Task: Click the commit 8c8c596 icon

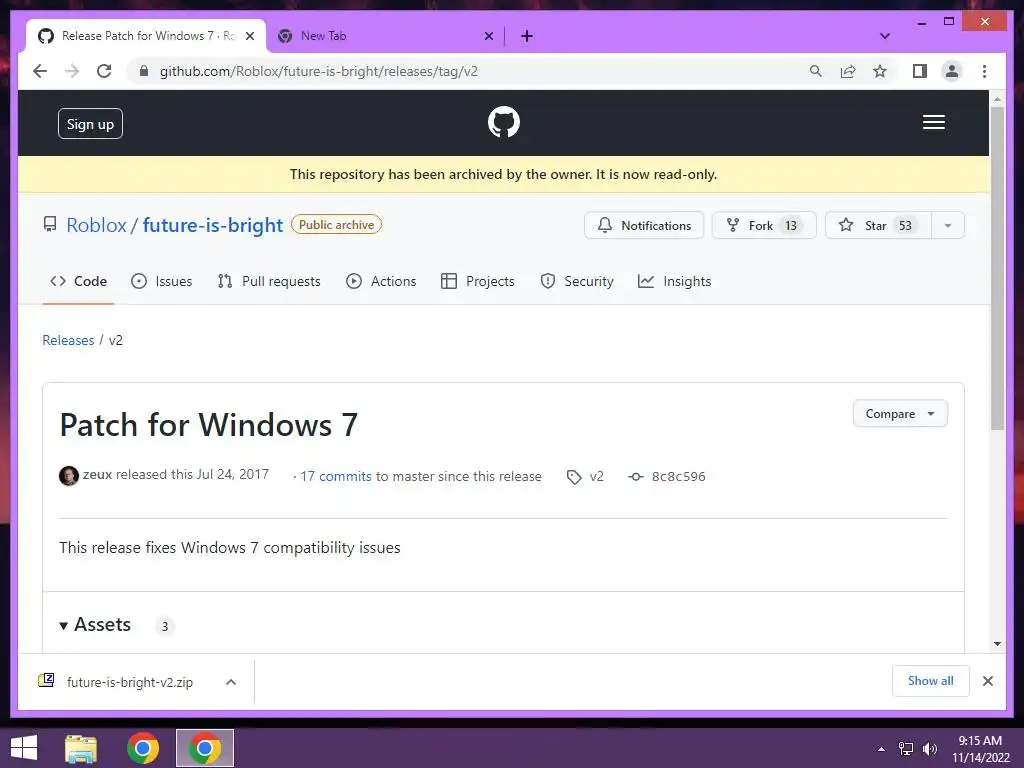Action: 635,477
